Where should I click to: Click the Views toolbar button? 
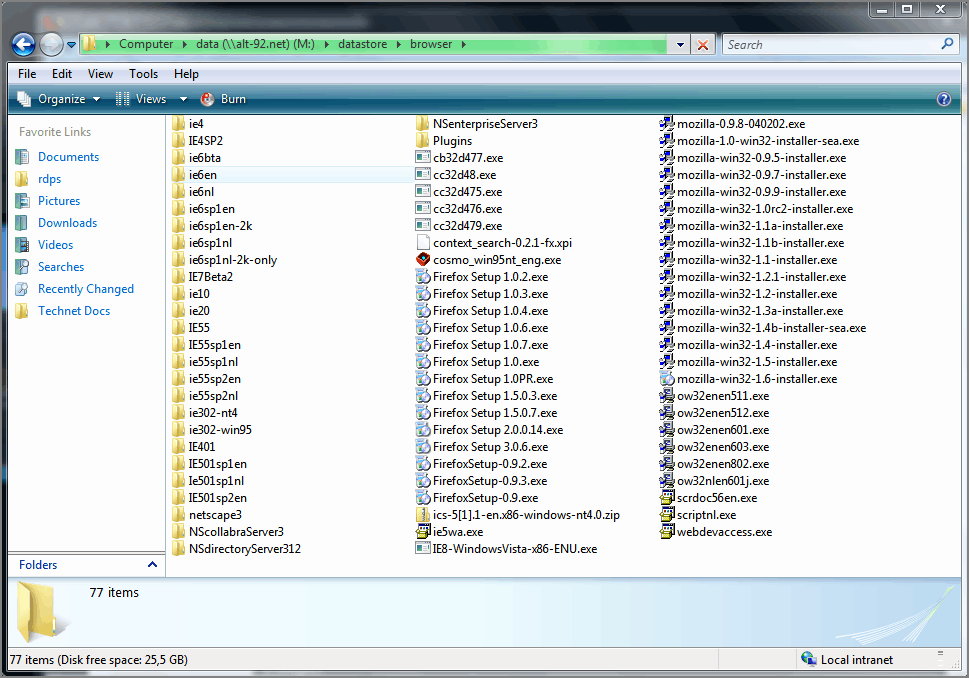[x=142, y=99]
